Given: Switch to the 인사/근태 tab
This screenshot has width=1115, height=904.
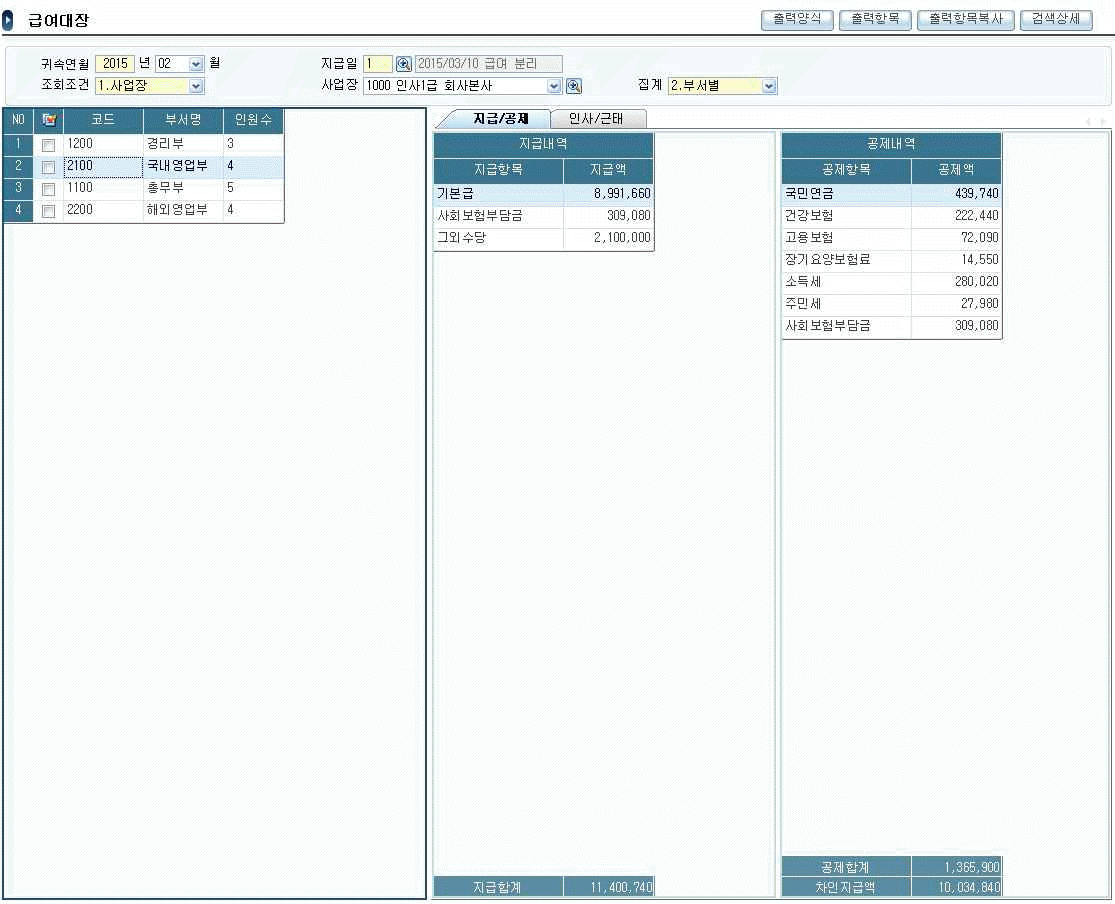Looking at the screenshot, I should click(596, 119).
